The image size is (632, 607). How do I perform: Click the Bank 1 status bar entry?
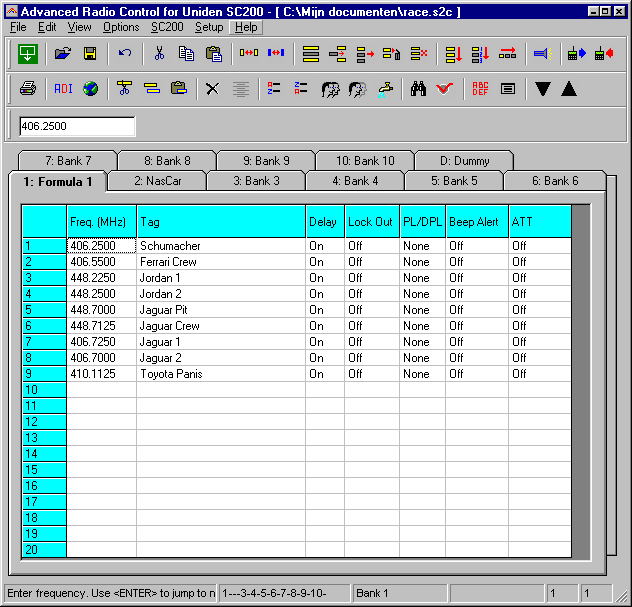399,593
